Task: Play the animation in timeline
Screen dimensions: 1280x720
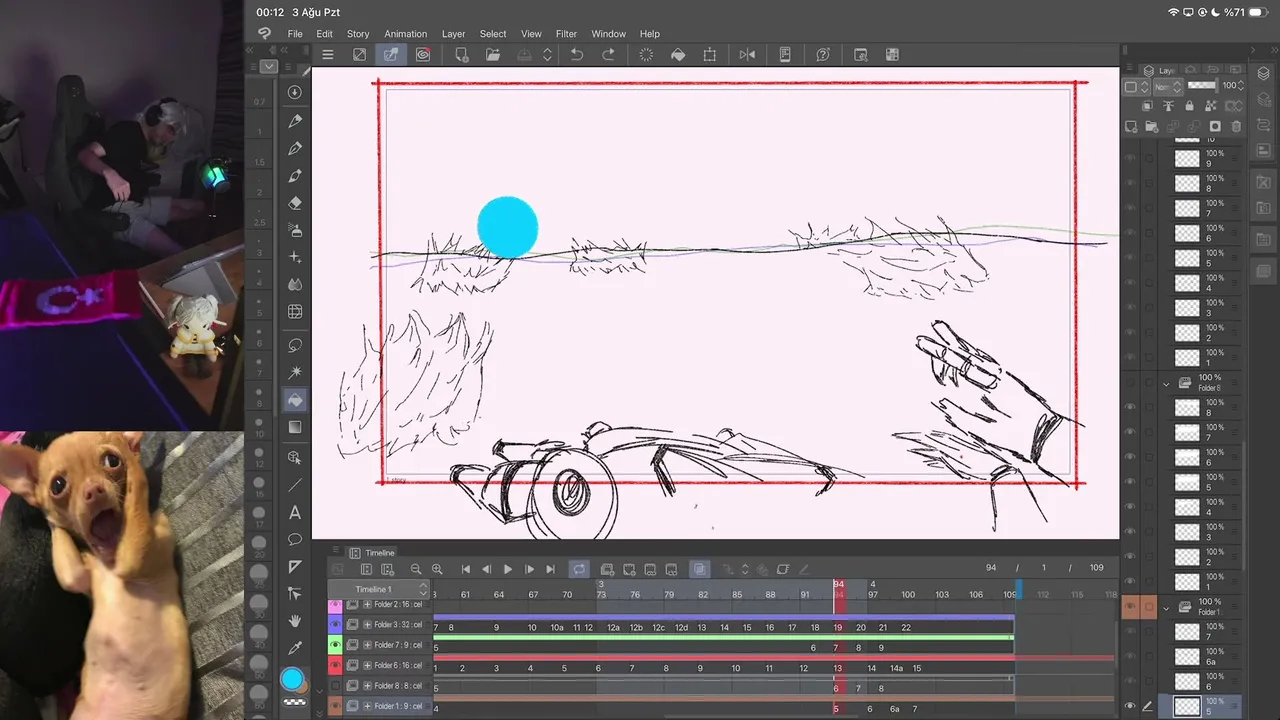Action: click(x=508, y=569)
